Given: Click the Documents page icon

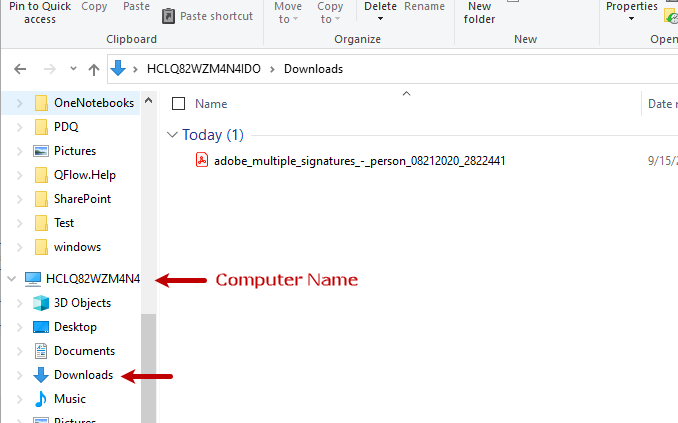Looking at the screenshot, I should (x=41, y=351).
